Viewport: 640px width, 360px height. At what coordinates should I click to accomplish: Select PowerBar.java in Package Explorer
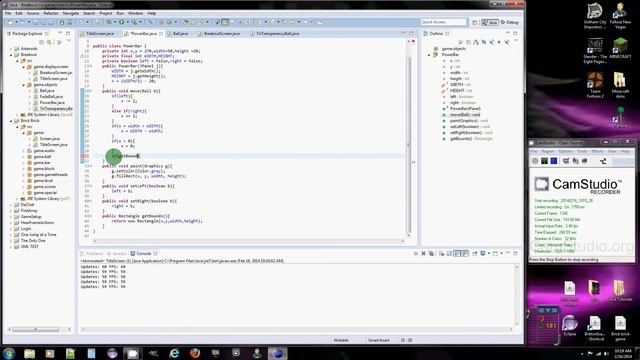pyautogui.click(x=52, y=103)
